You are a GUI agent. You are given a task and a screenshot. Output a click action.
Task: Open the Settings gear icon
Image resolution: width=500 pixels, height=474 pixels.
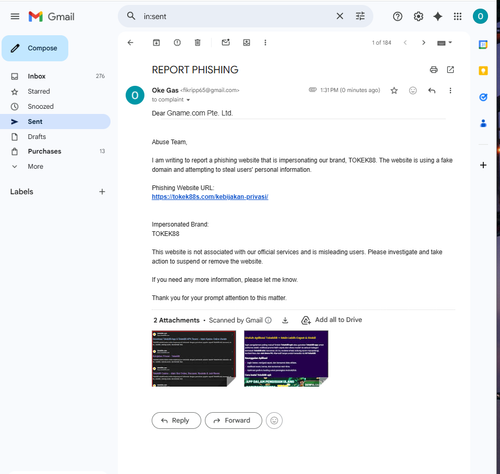pos(418,16)
